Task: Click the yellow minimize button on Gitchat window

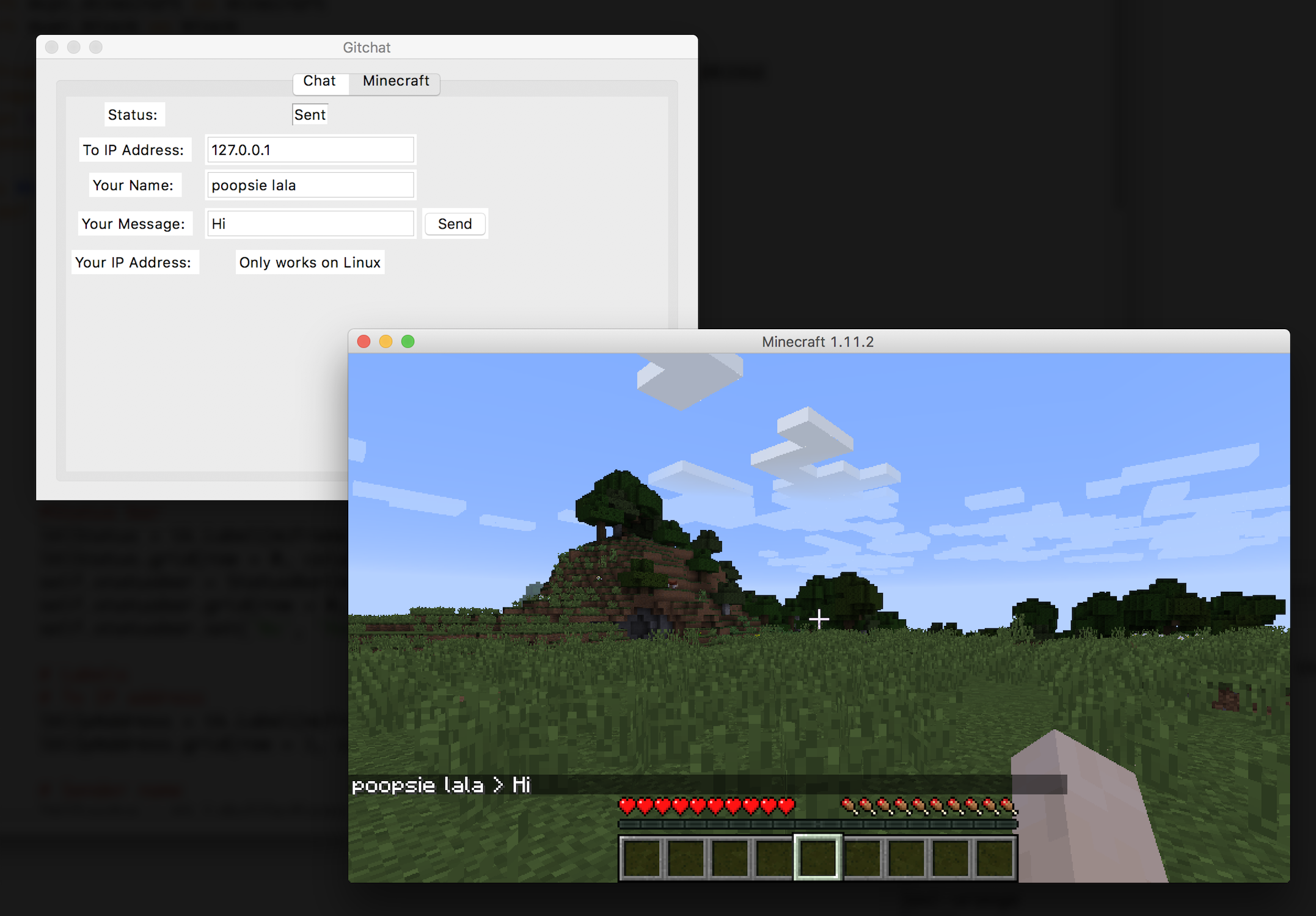Action: [73, 47]
